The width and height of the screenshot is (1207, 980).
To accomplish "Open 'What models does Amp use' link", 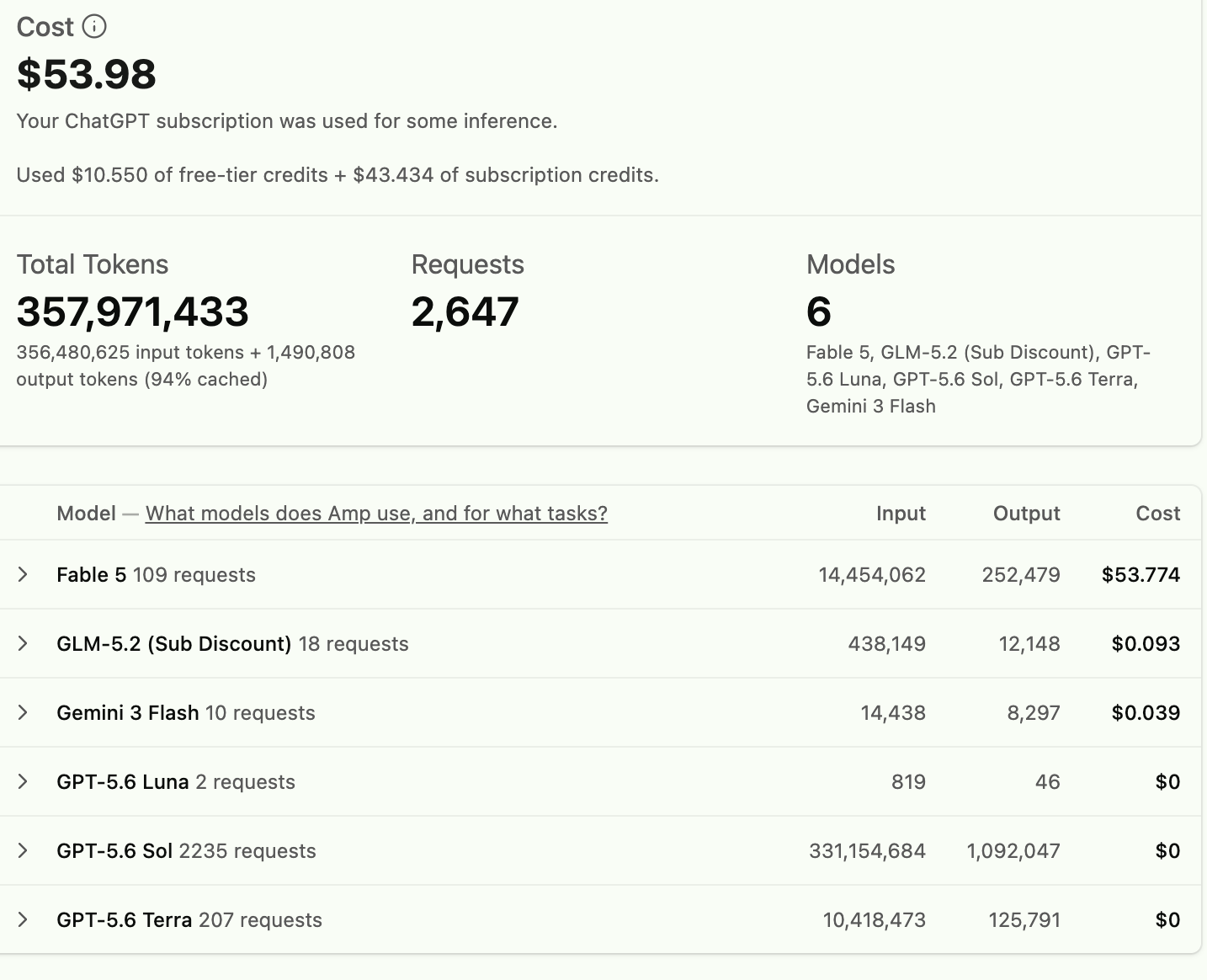I will tap(376, 514).
